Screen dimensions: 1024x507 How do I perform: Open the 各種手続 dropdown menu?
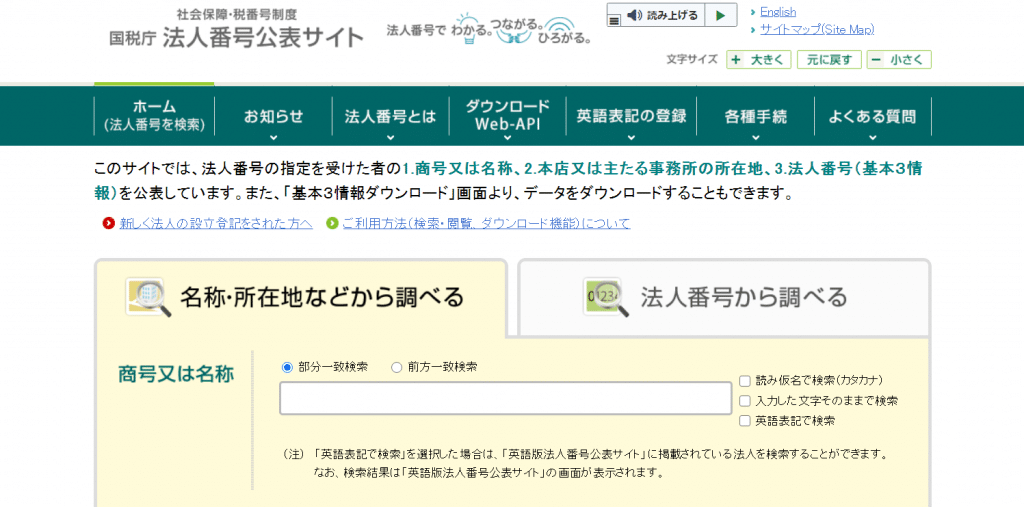coord(755,117)
